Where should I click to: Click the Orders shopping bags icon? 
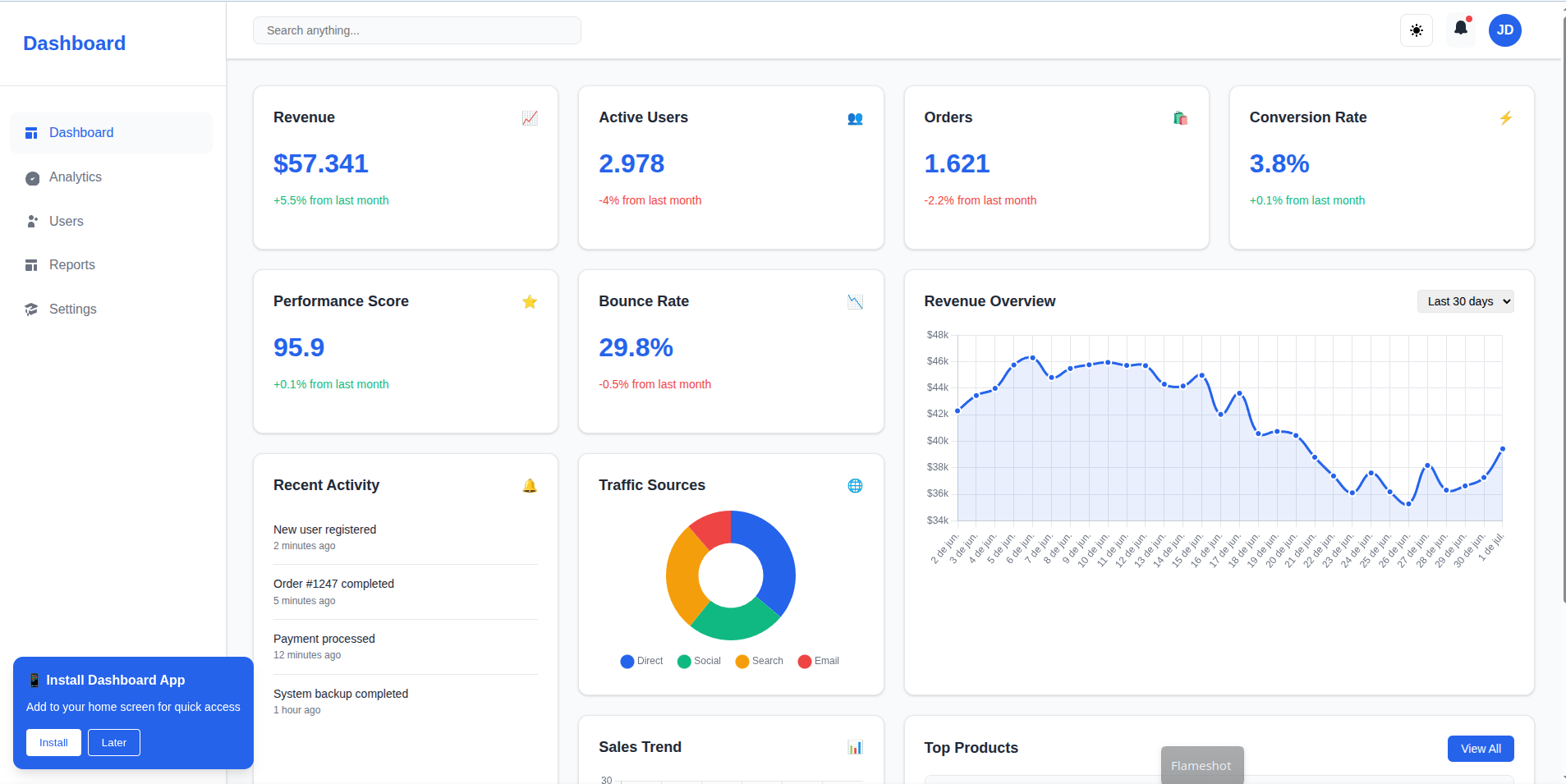click(x=1180, y=118)
